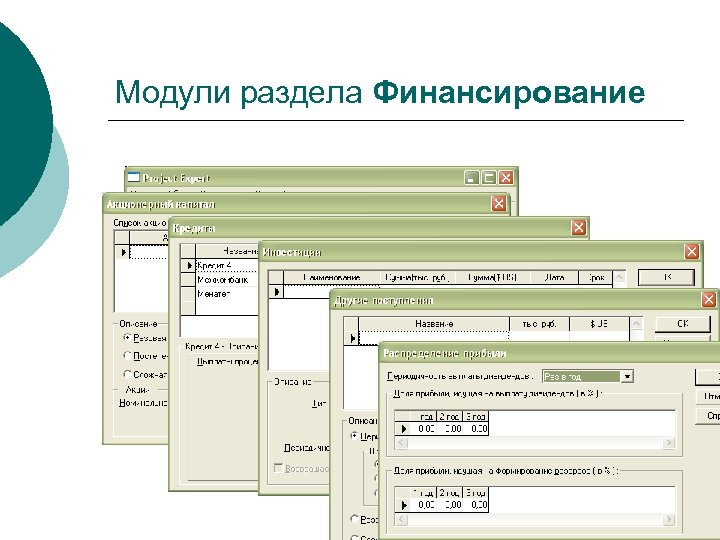Image resolution: width=720 pixels, height=540 pixels.
Task: Click the row selector arrow in the Другие поступления table
Action: [351, 338]
